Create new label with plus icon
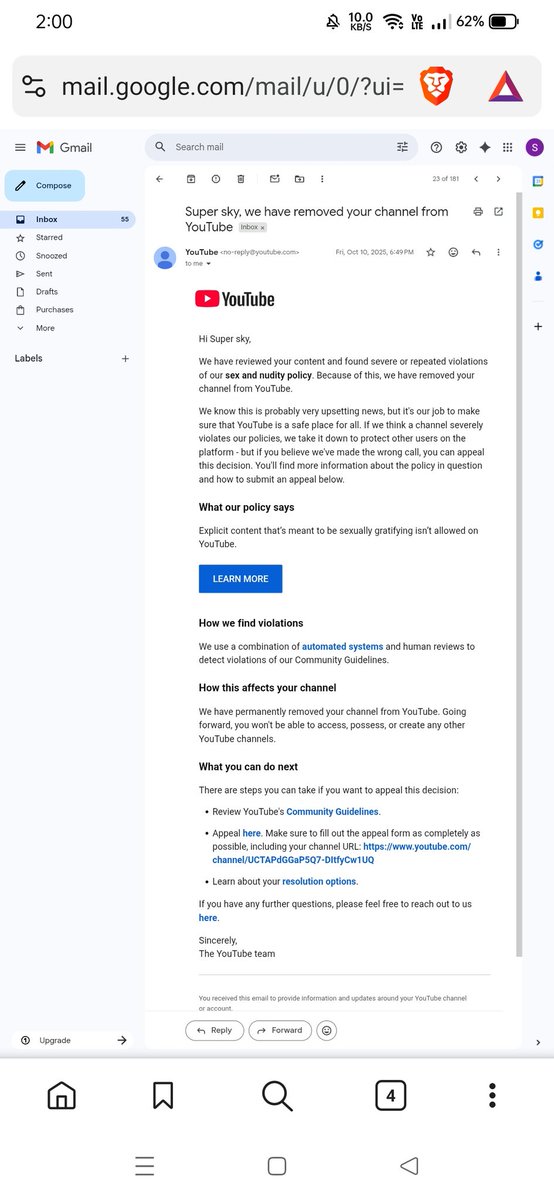The image size is (554, 1200). 125,358
